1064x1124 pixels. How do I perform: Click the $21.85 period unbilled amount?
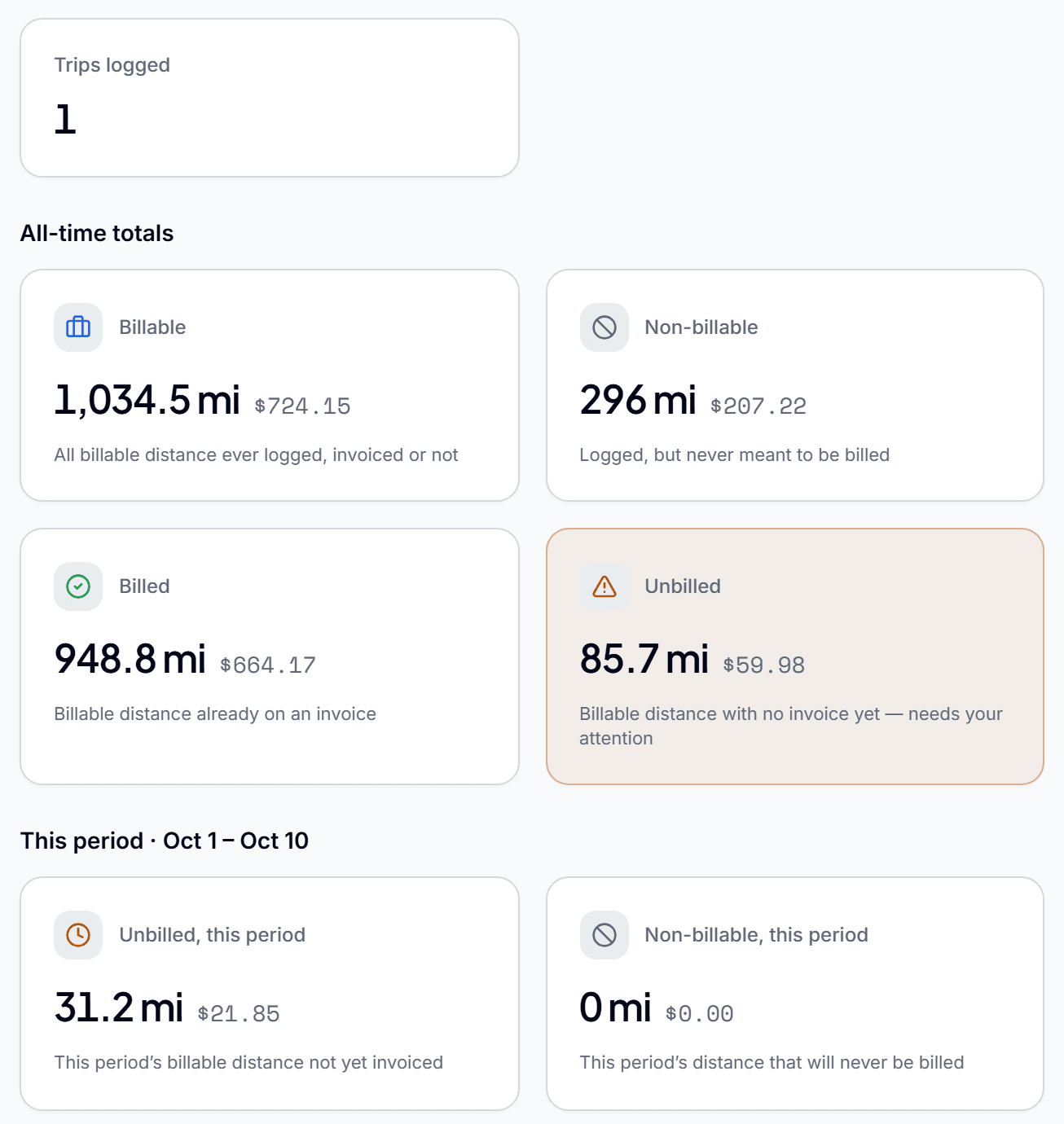239,1013
